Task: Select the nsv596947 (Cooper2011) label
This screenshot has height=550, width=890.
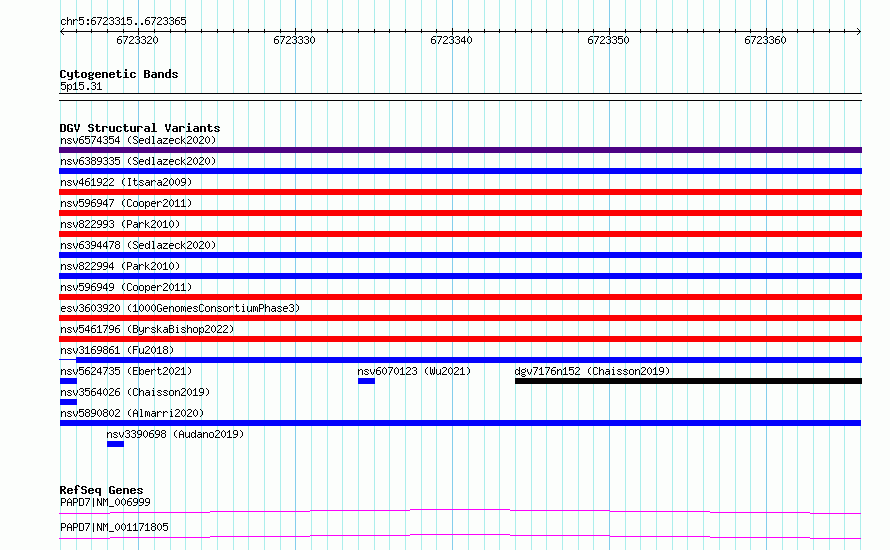Action: (126, 203)
